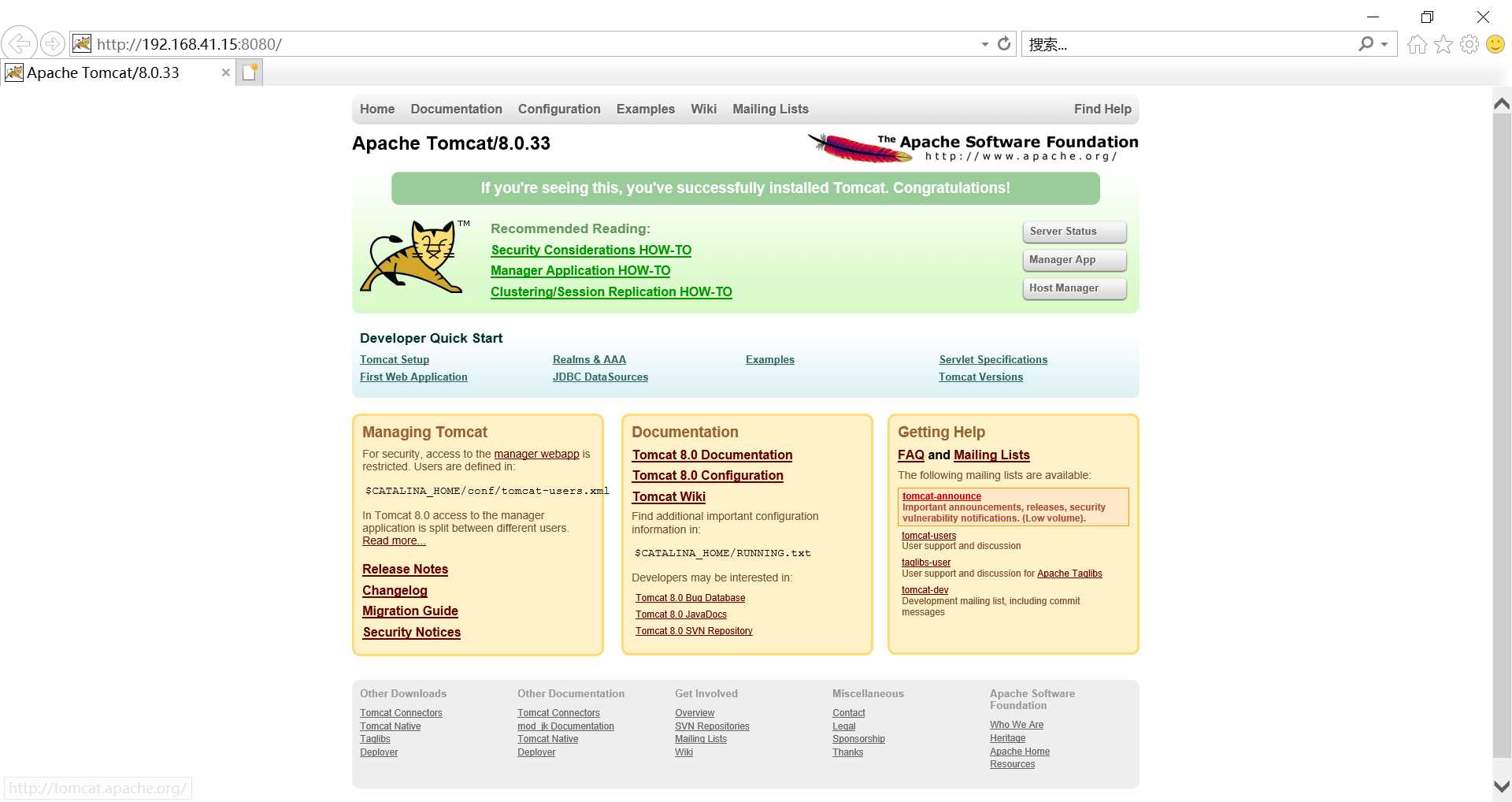Screen dimensions: 1512x802
Task: Open Wiki in the navigation bar
Action: 703,109
